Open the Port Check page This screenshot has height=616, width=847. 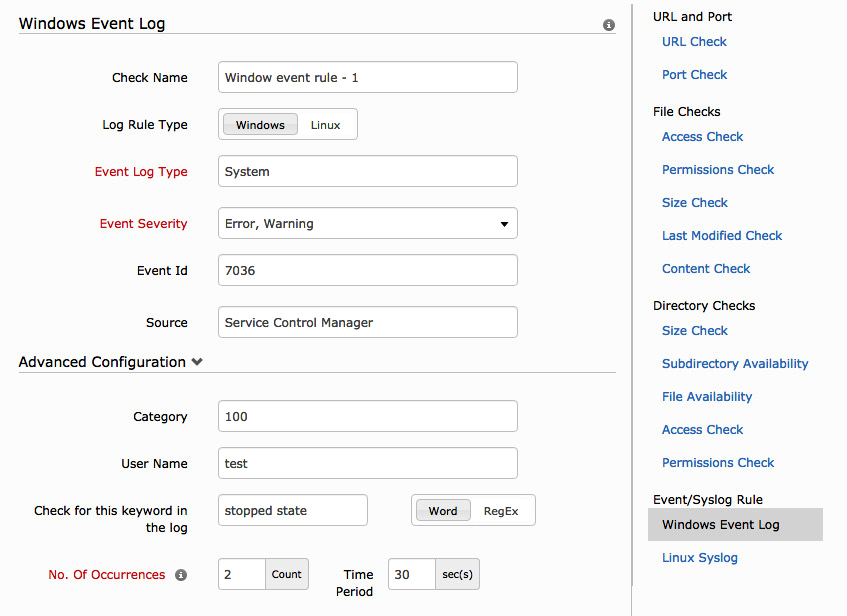click(x=694, y=74)
